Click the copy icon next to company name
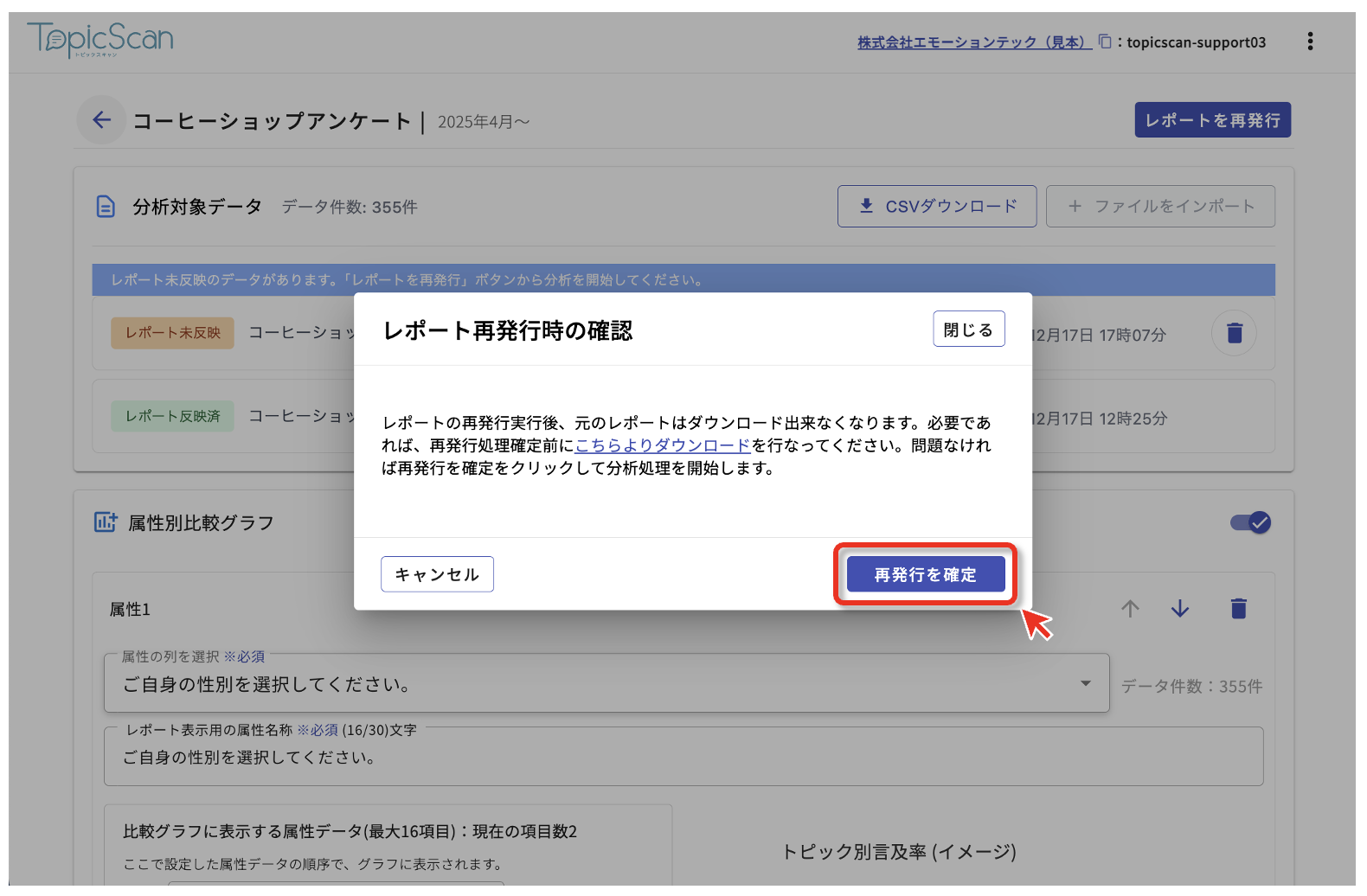 (x=1105, y=42)
